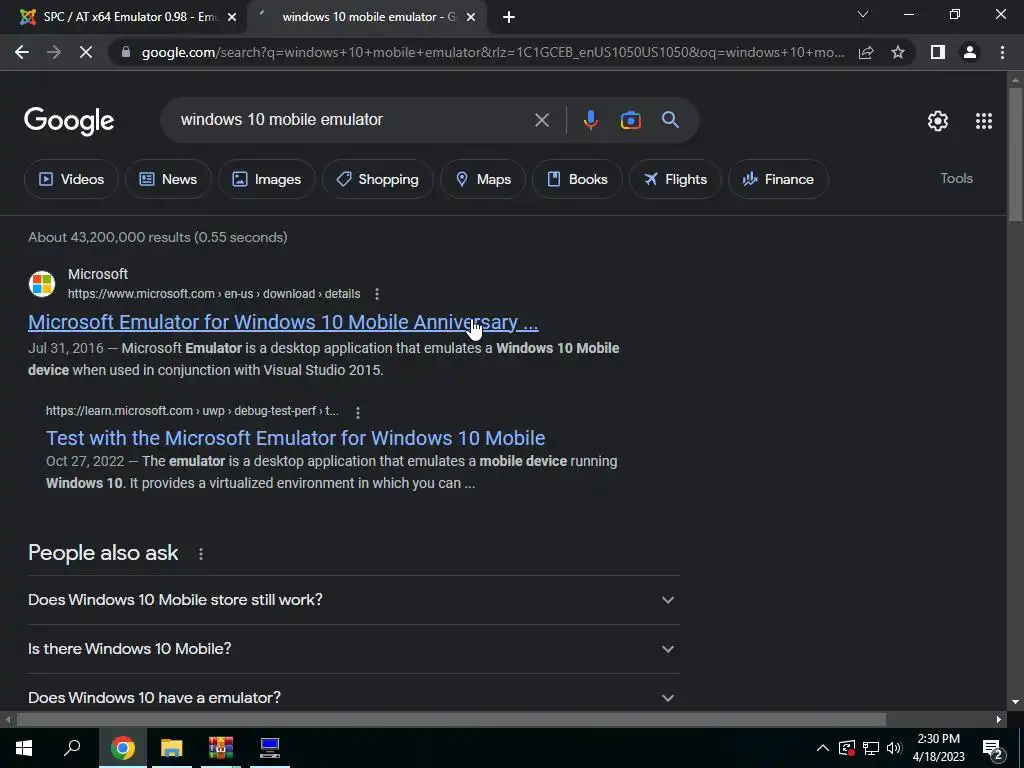
Task: Open the Chrome side panel icon
Action: click(x=938, y=52)
